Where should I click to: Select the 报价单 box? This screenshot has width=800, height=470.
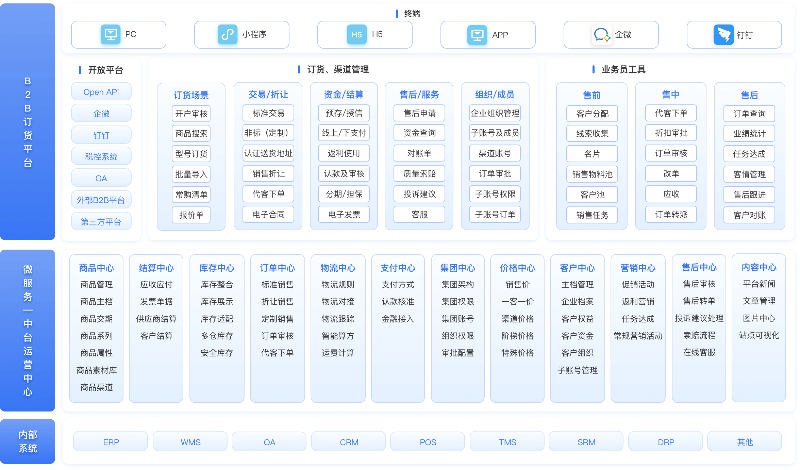coord(191,215)
